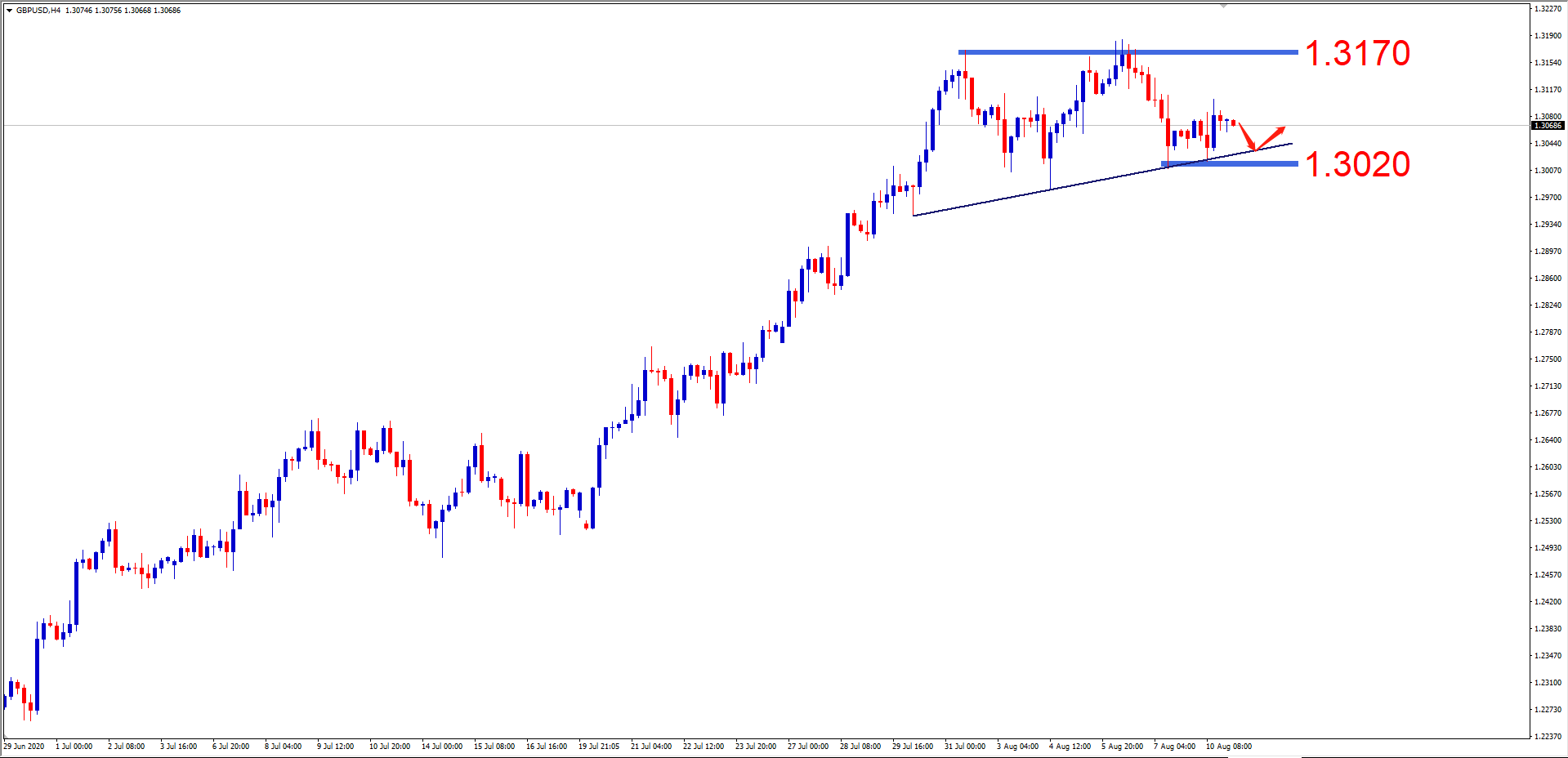Select the red upward arrow drawing
1568x758 pixels.
click(x=1271, y=137)
